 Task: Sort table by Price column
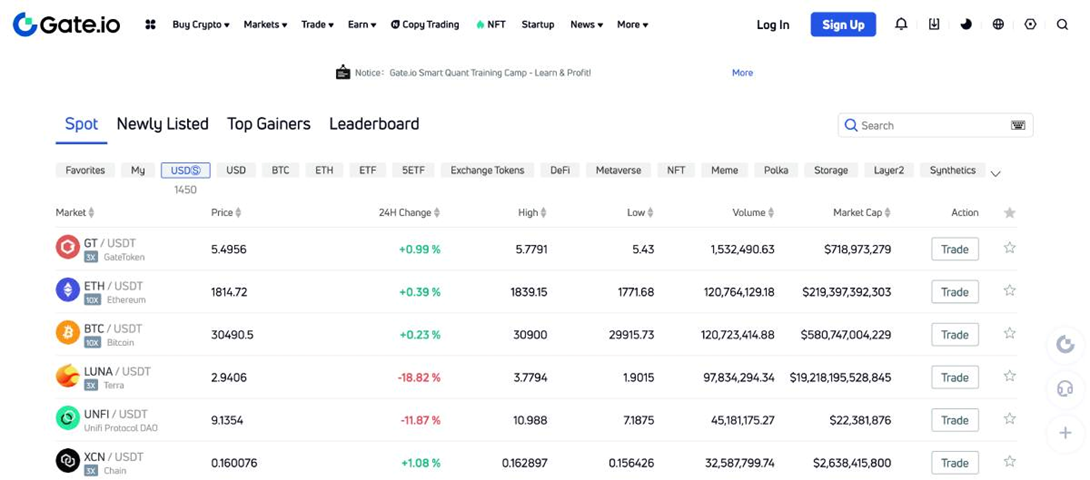227,212
